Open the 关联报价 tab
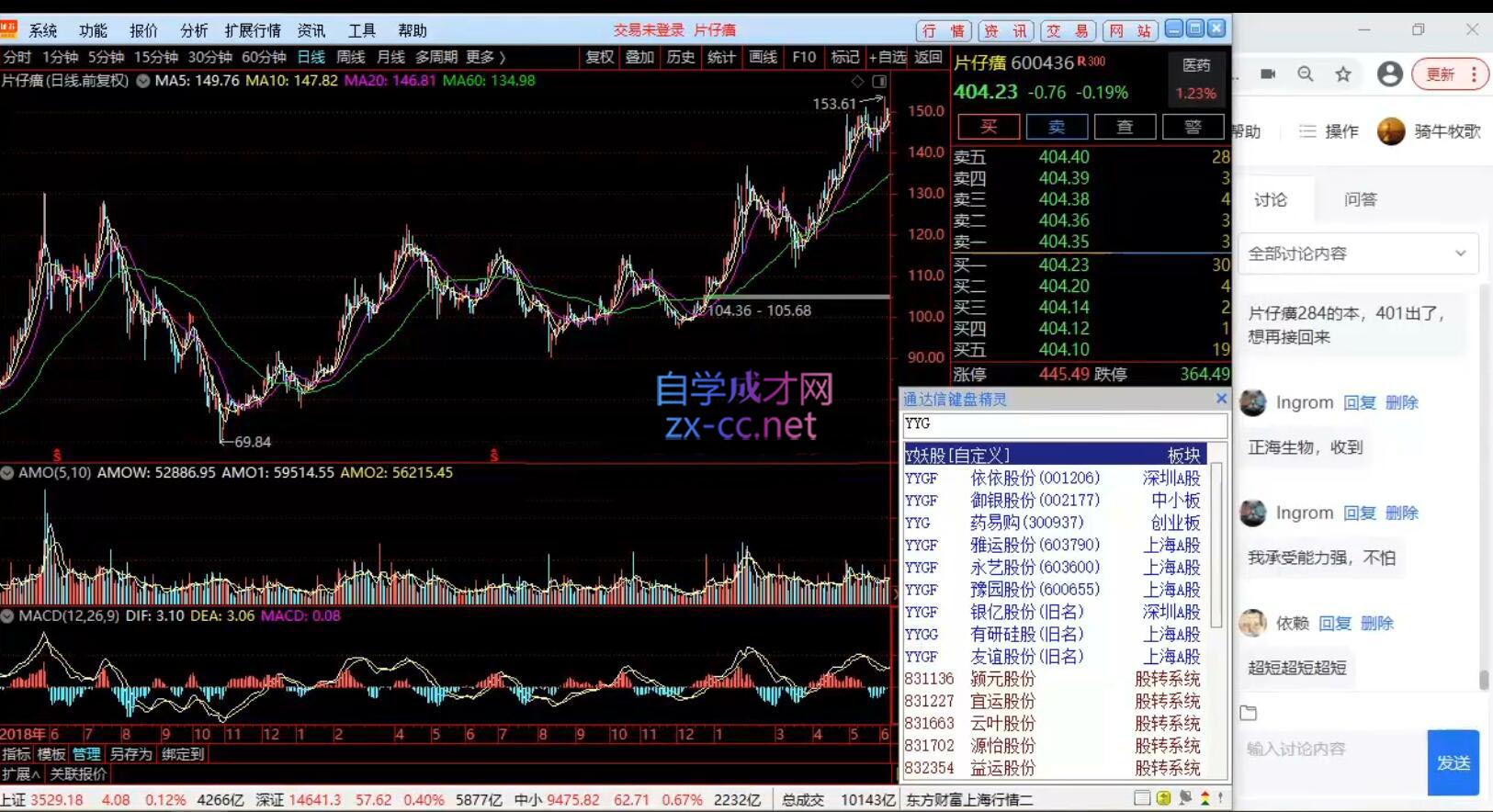1493x812 pixels. point(79,774)
